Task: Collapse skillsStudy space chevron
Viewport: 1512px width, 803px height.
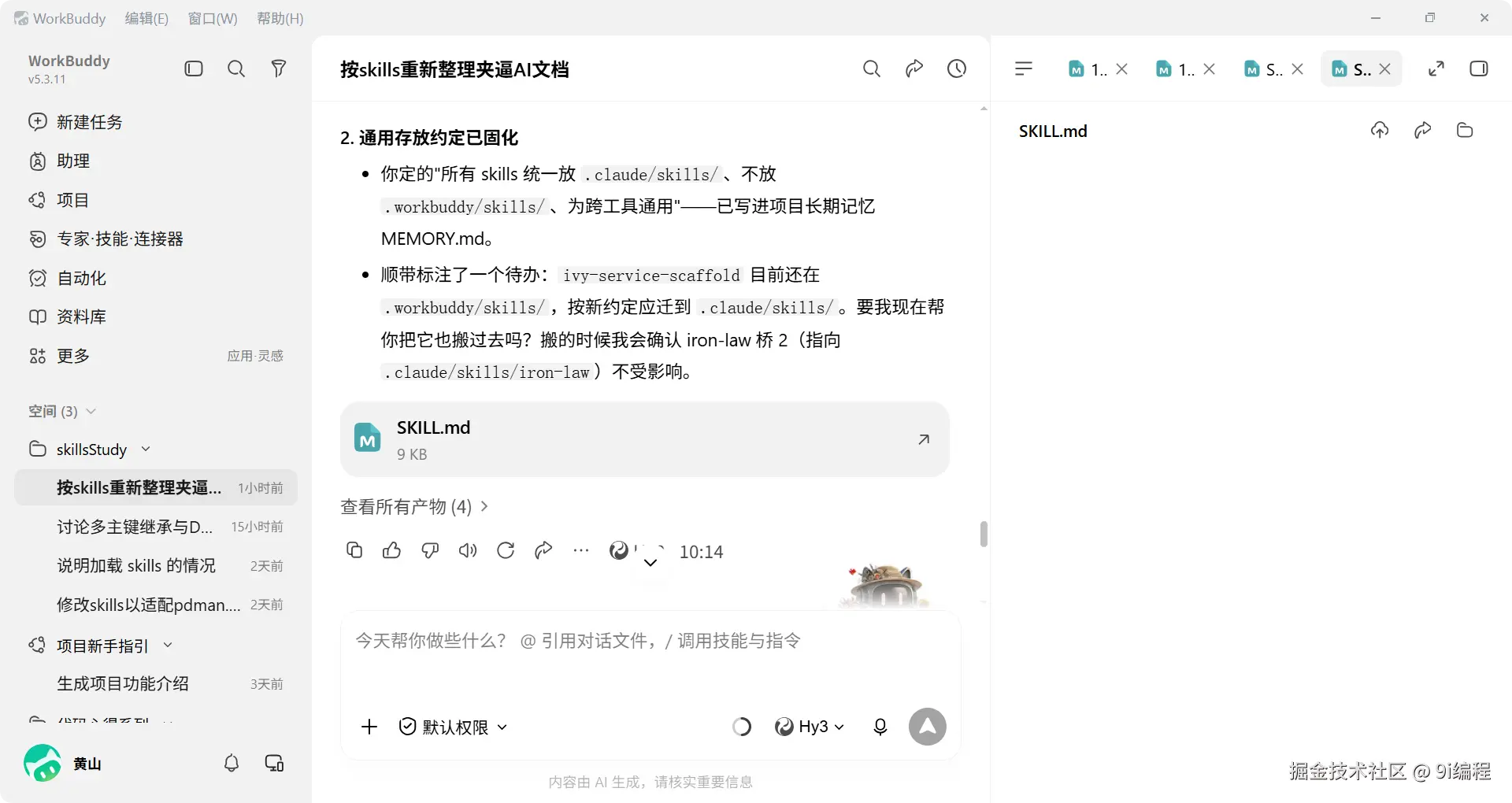Action: (146, 450)
